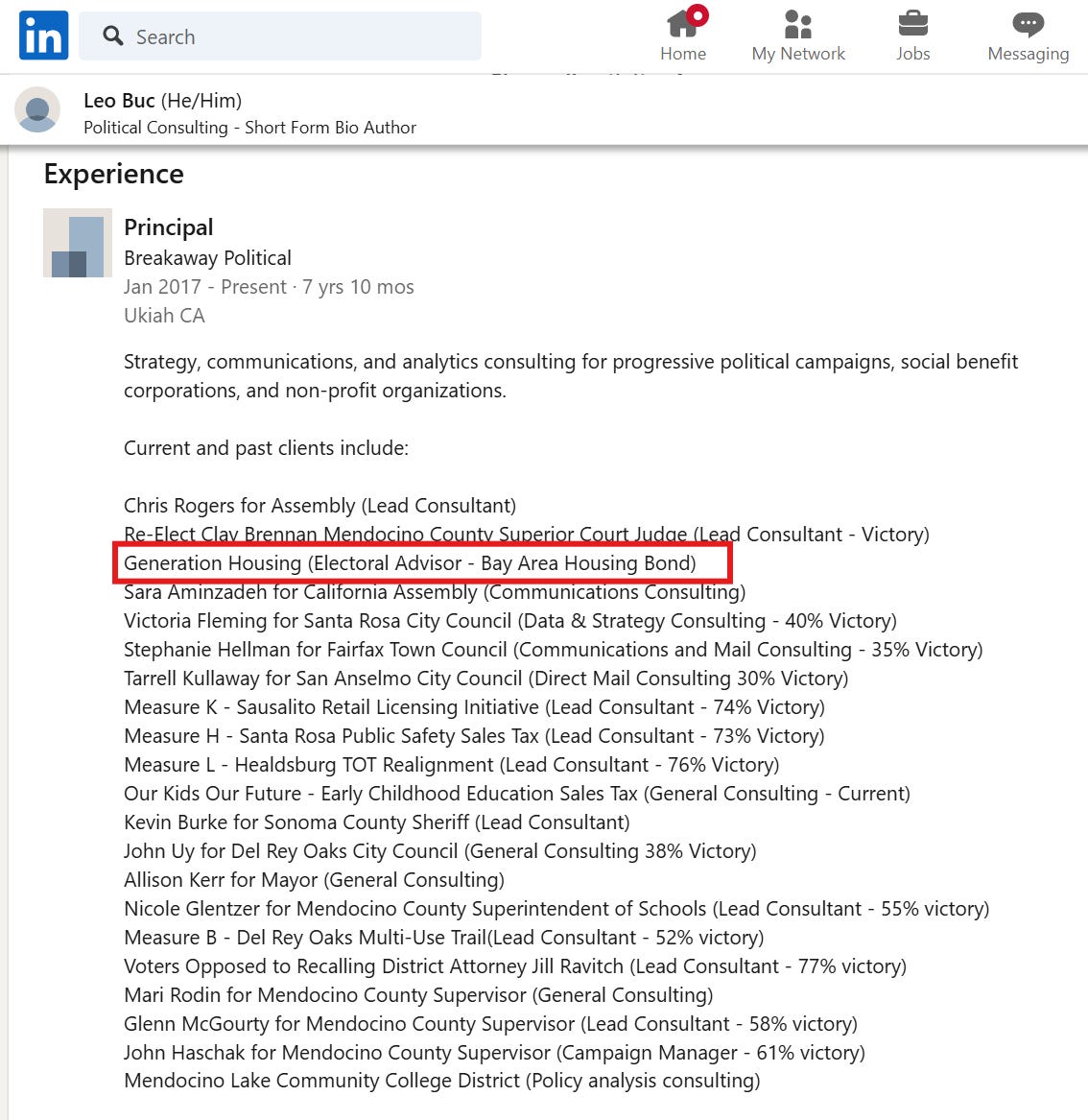
Task: Click the Sara Aminzadeh for California Assembly line
Action: click(435, 592)
